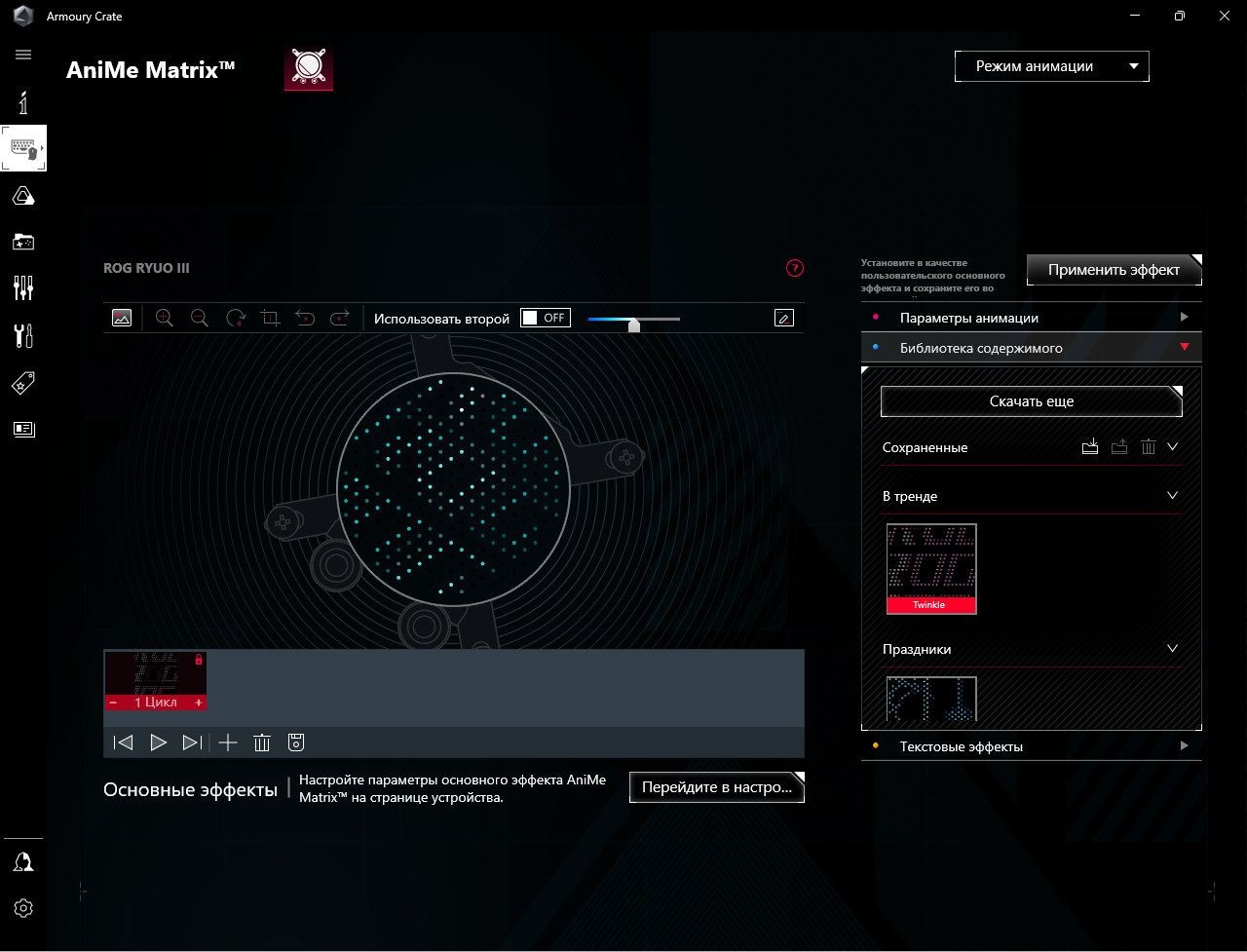Screen dimensions: 1247x952
Task: Delete from Сохраненные using trash icon
Action: pos(1149,446)
